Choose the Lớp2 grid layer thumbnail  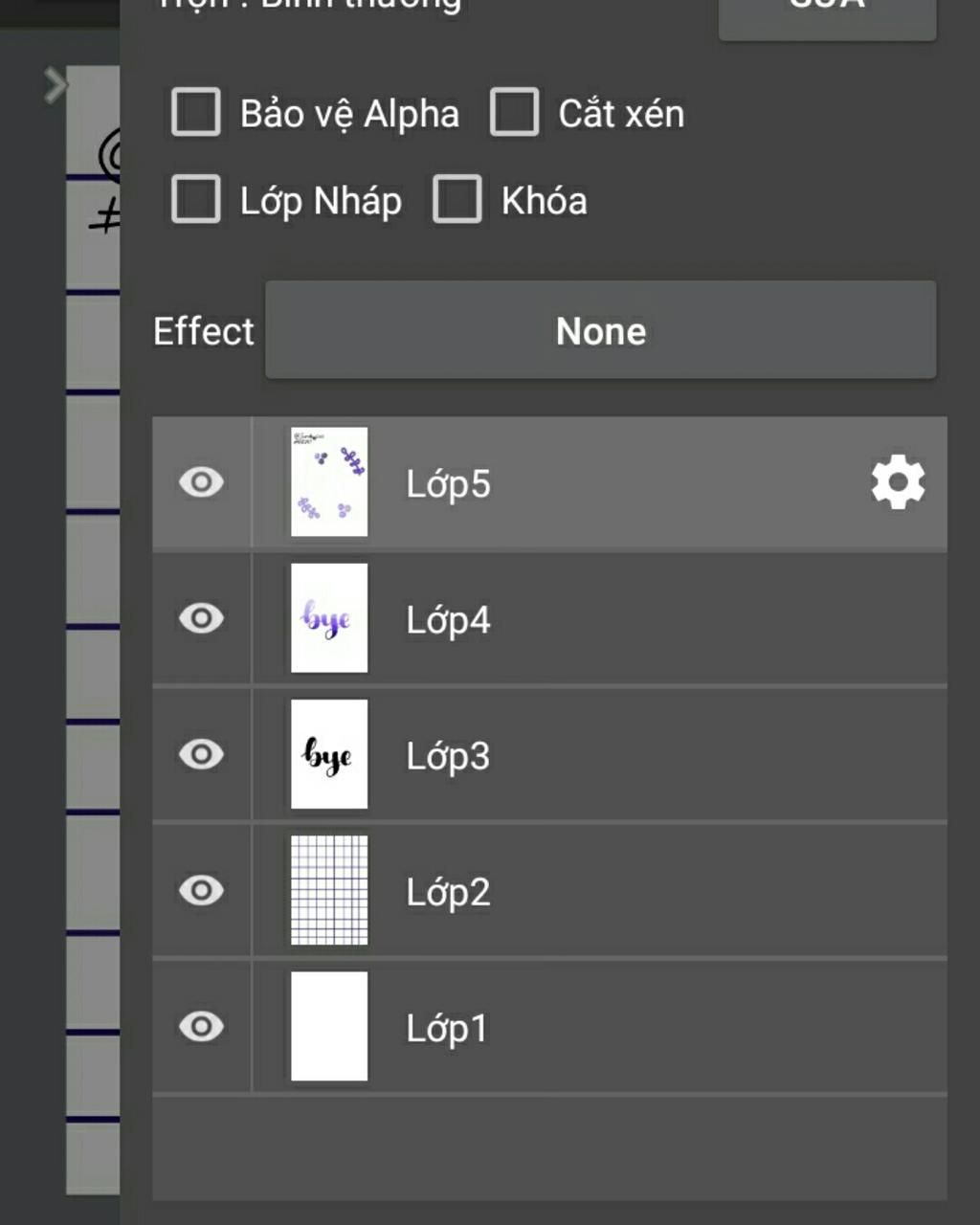click(329, 890)
